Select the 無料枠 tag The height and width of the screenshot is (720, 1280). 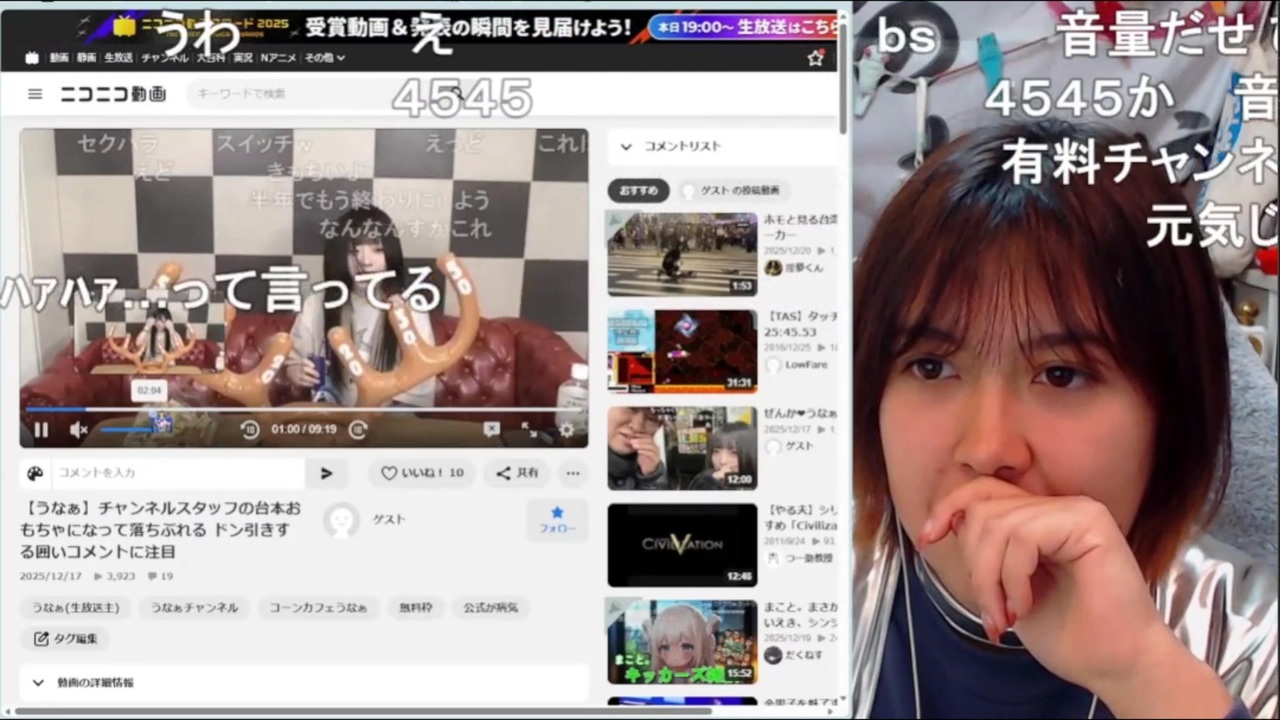[x=415, y=608]
